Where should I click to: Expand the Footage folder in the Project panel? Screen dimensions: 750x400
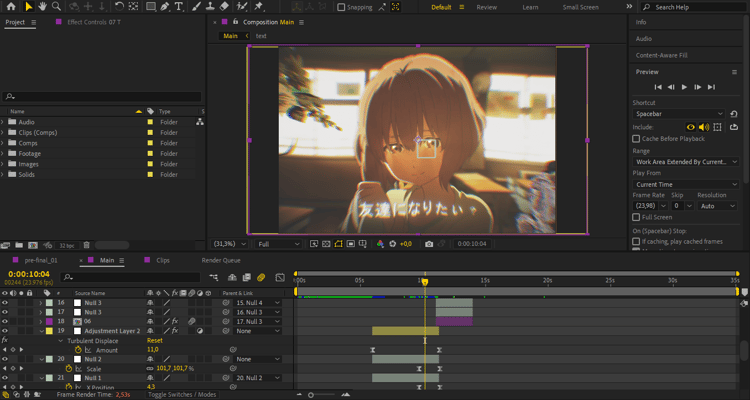click(3, 154)
